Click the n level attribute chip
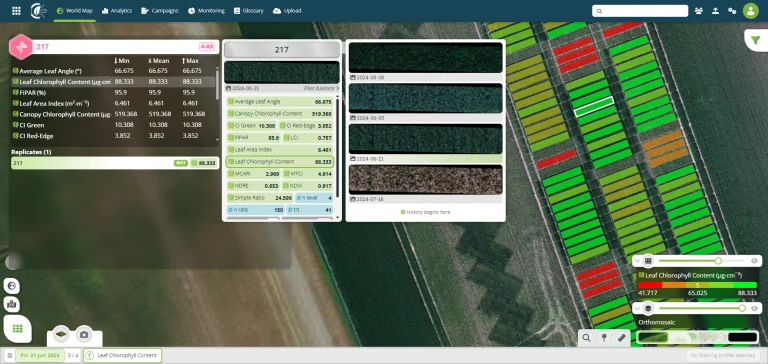 coord(314,198)
